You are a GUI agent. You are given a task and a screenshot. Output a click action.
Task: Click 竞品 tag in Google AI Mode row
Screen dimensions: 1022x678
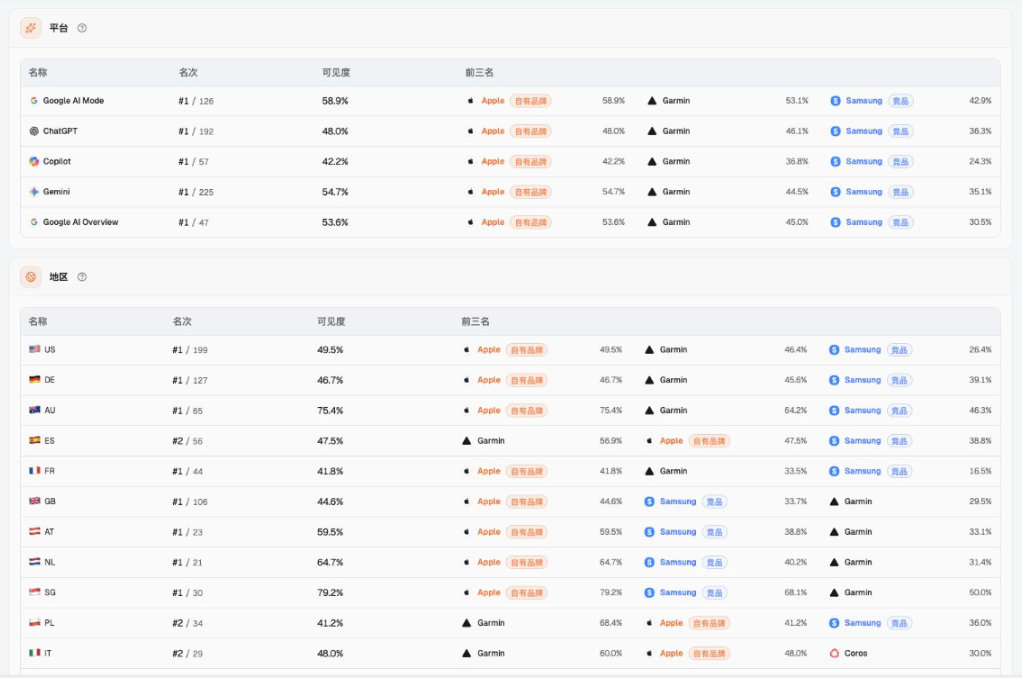(x=900, y=101)
